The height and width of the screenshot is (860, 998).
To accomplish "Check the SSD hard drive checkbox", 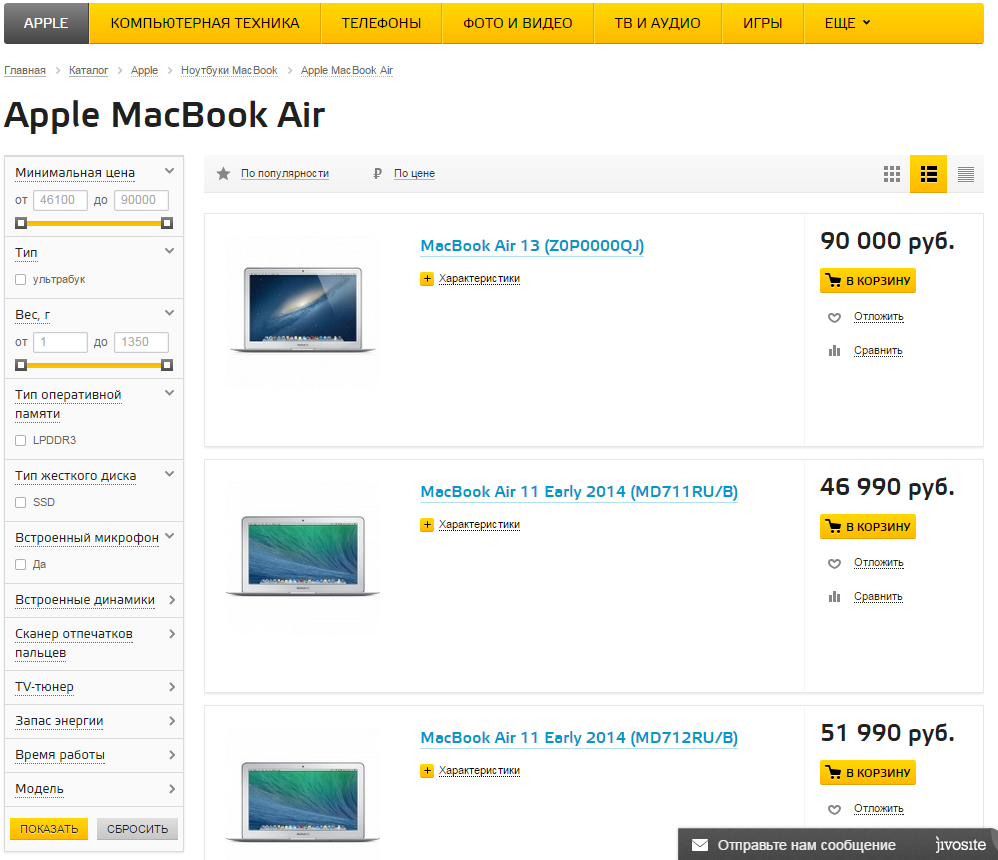I will pos(20,502).
